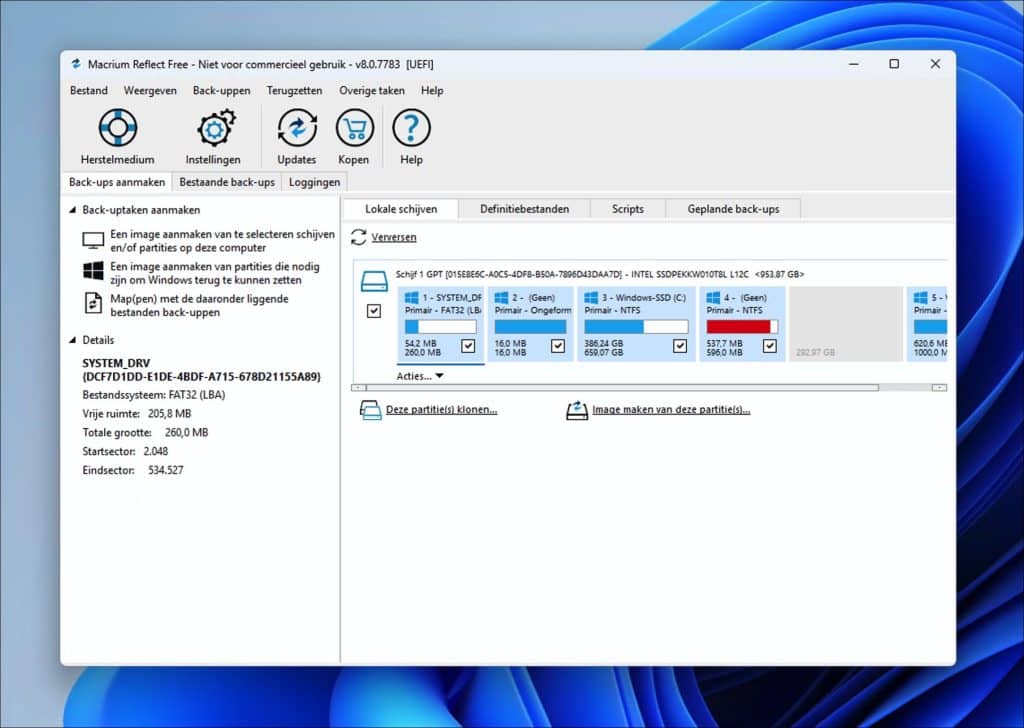Screen dimensions: 1024x728
Task: Uncheck the SYSTEM_DRV partition checkbox
Action: (468, 346)
